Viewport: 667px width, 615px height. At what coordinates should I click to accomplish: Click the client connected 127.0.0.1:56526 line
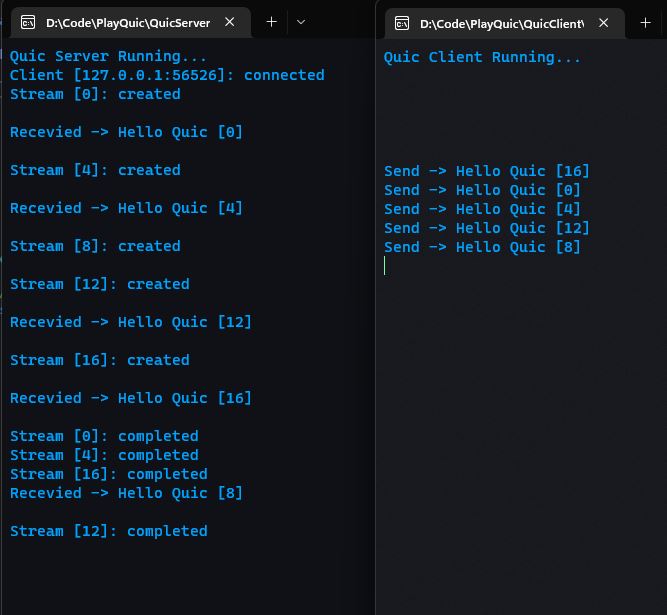(x=167, y=75)
